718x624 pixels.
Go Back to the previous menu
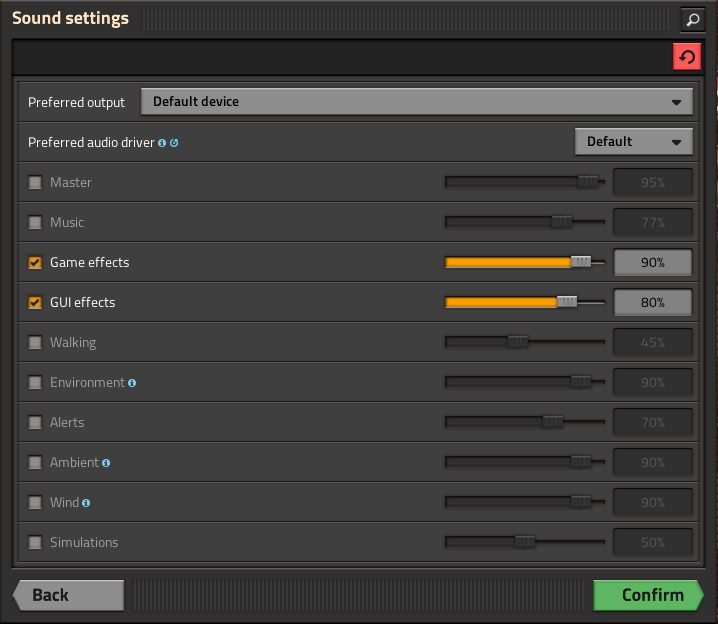pyautogui.click(x=68, y=595)
